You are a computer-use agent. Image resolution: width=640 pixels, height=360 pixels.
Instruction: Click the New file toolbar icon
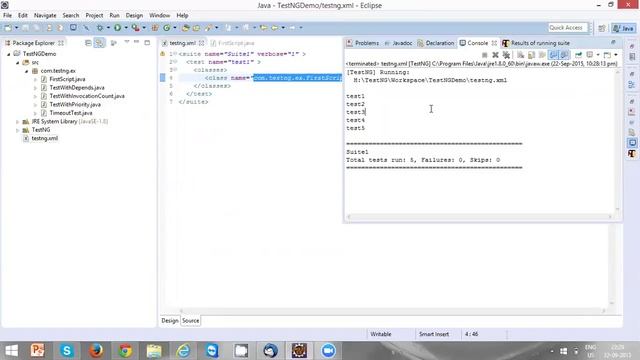(x=8, y=28)
